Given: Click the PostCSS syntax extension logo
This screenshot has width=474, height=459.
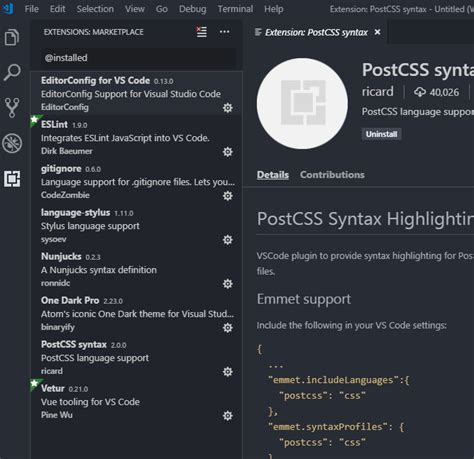Looking at the screenshot, I should click(x=302, y=104).
